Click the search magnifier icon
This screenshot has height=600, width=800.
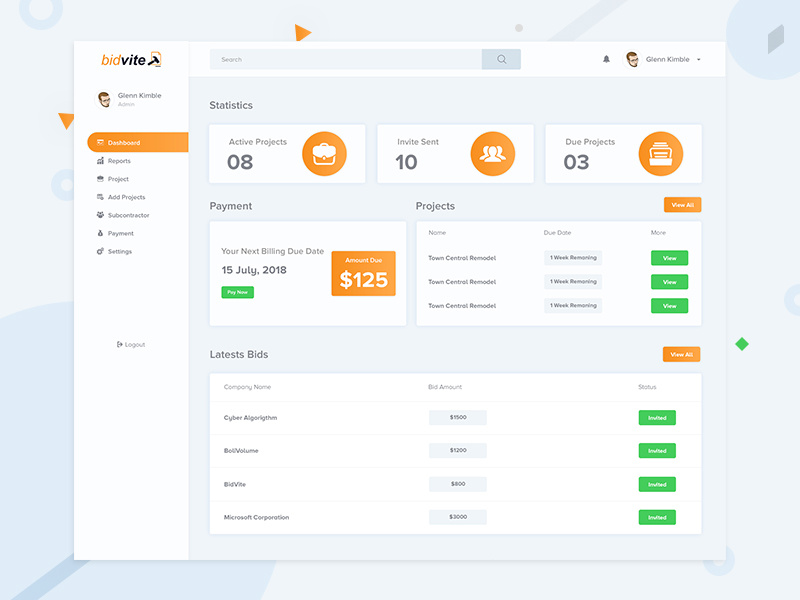tap(500, 59)
